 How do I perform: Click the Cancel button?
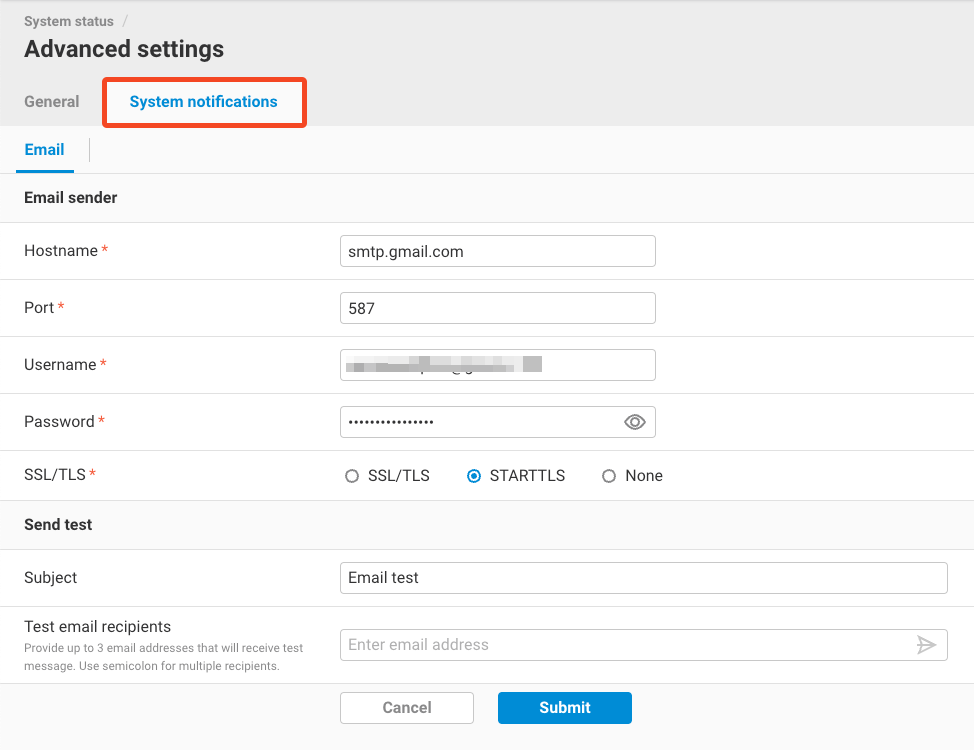(x=407, y=707)
